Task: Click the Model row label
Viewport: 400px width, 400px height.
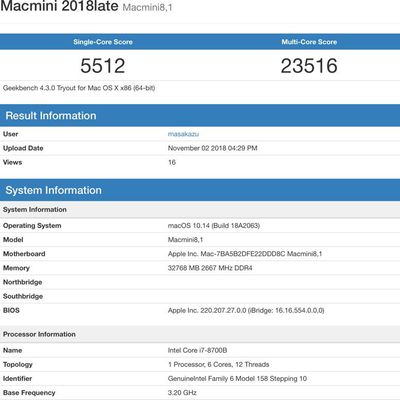Action: pos(13,240)
